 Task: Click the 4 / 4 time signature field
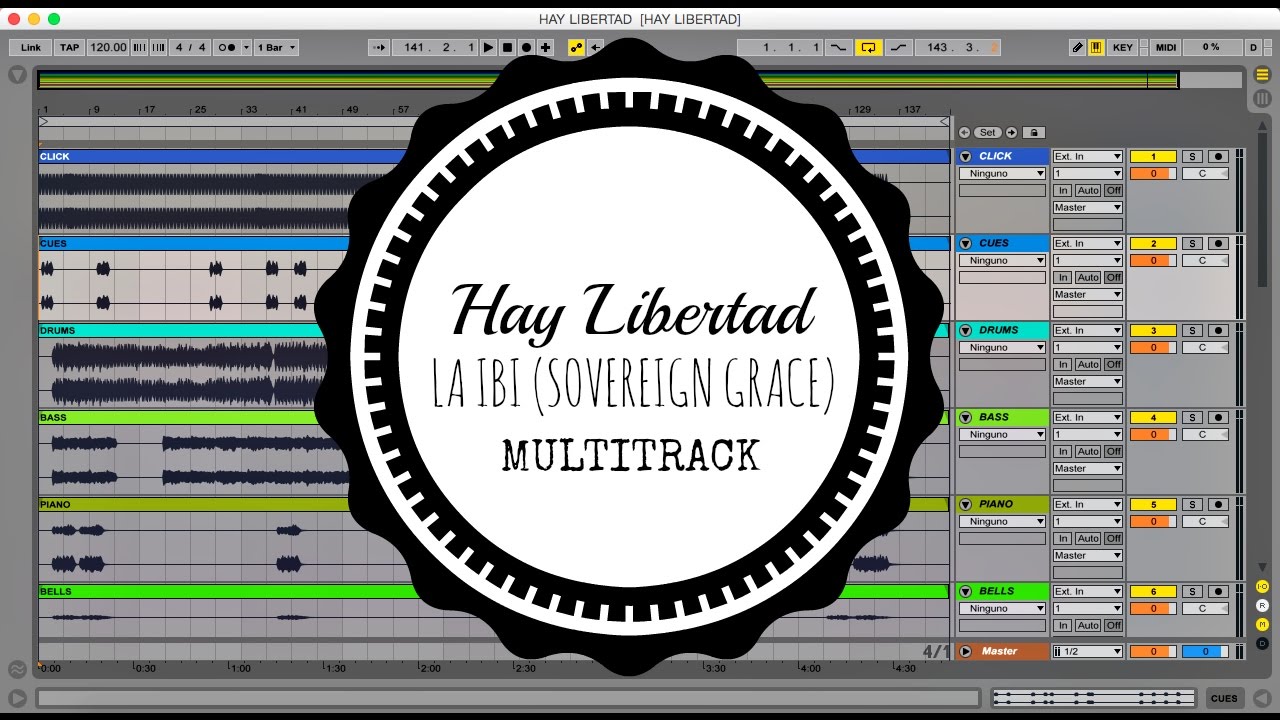pyautogui.click(x=190, y=47)
